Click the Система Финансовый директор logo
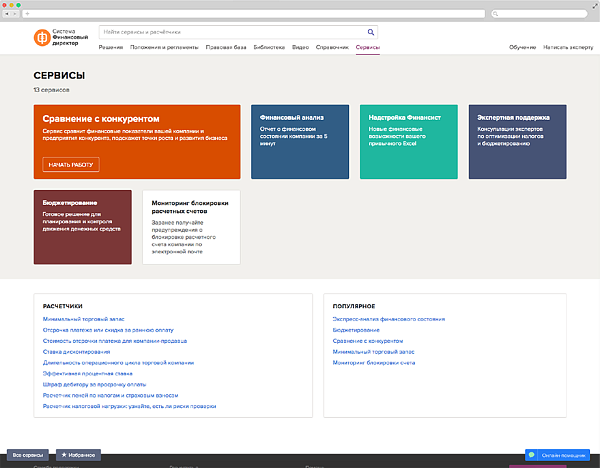This screenshot has width=600, height=468. point(61,37)
